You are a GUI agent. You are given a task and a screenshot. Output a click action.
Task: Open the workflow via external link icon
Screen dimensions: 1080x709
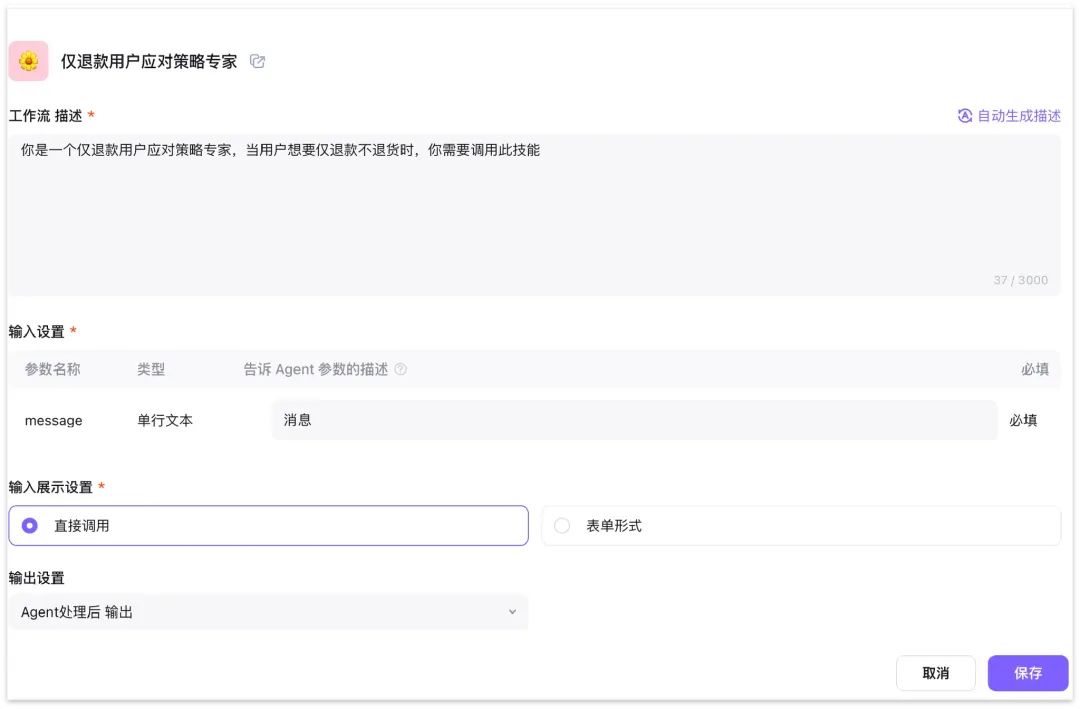coord(258,61)
